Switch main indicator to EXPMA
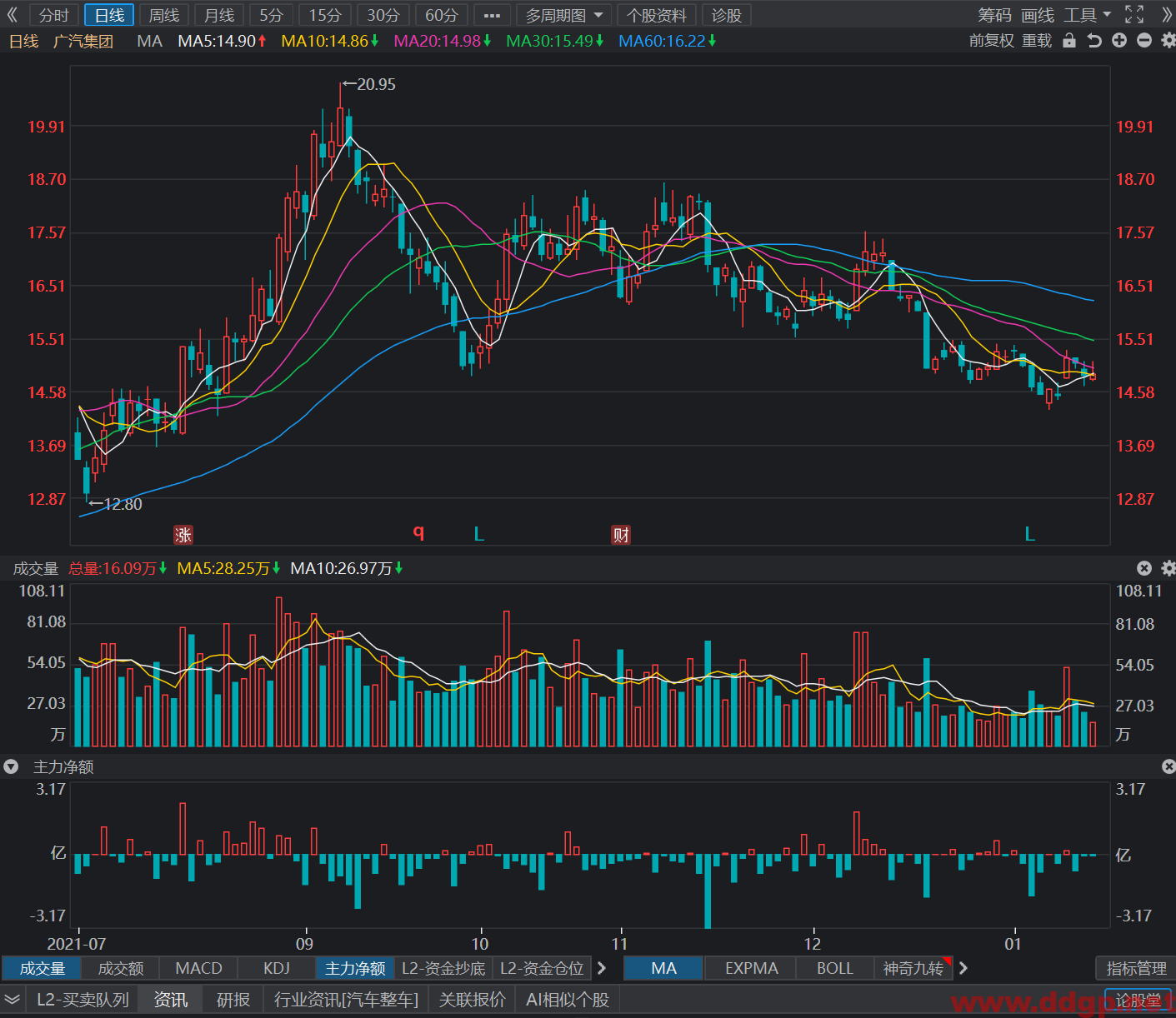This screenshot has height=1018, width=1176. pos(751,968)
